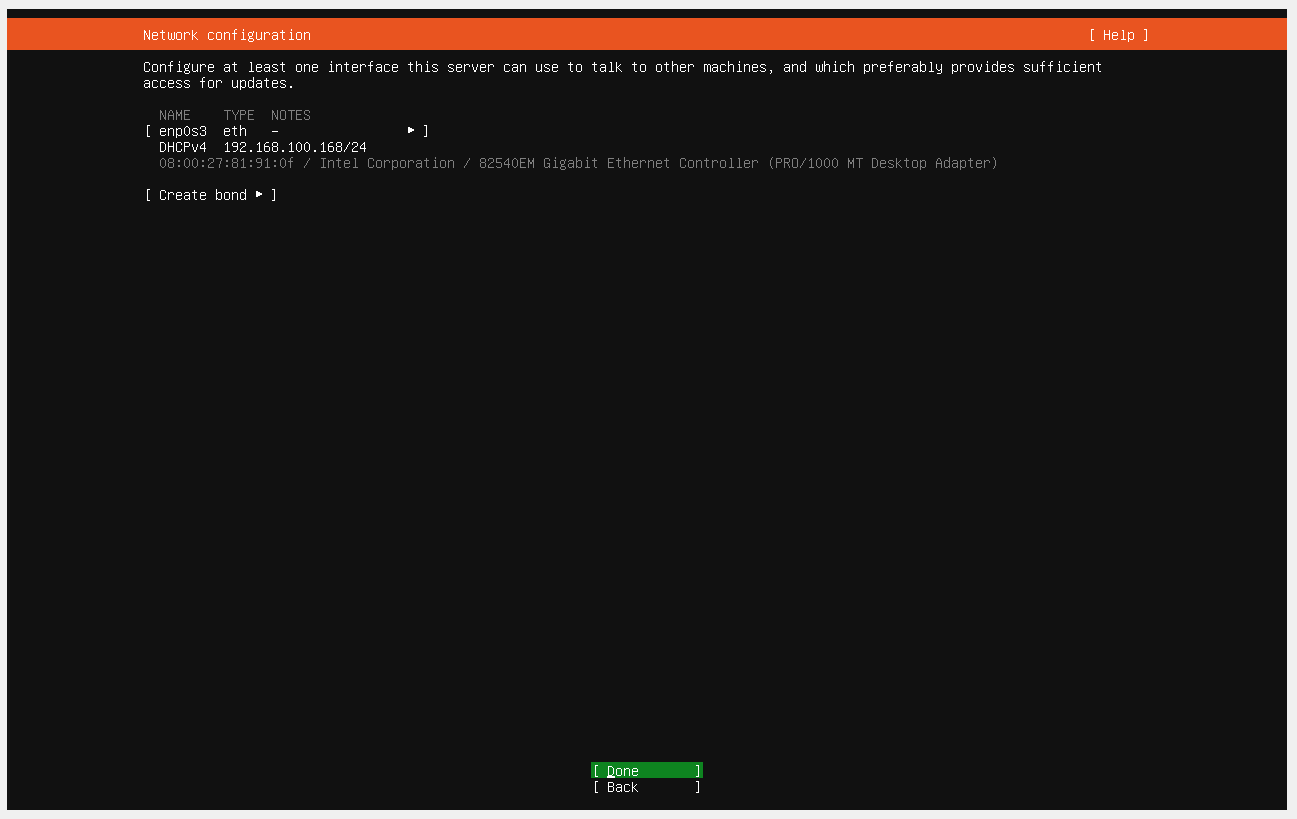Open the Create bond menu
Screen dimensions: 1297x819
click(x=211, y=195)
